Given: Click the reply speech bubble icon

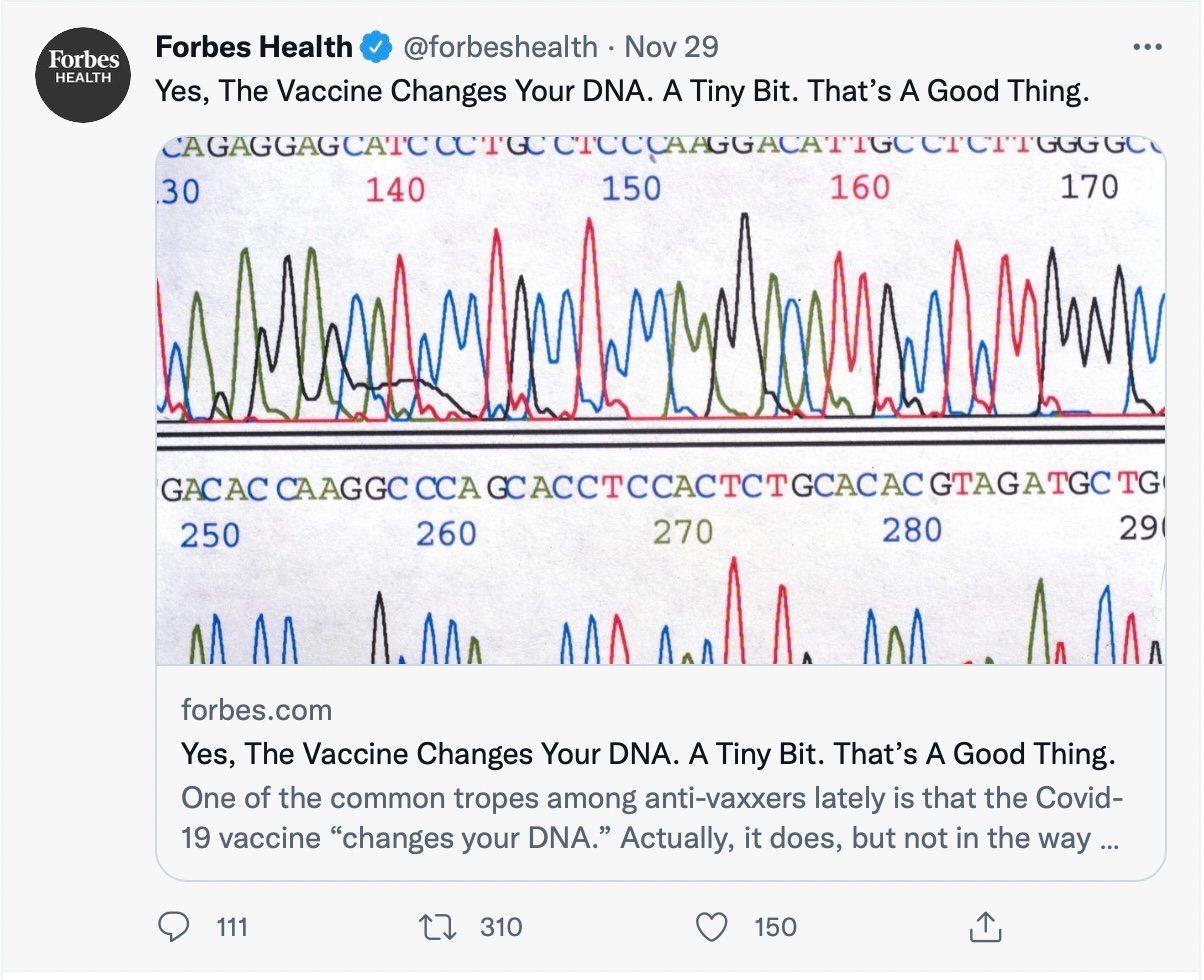Looking at the screenshot, I should (174, 927).
